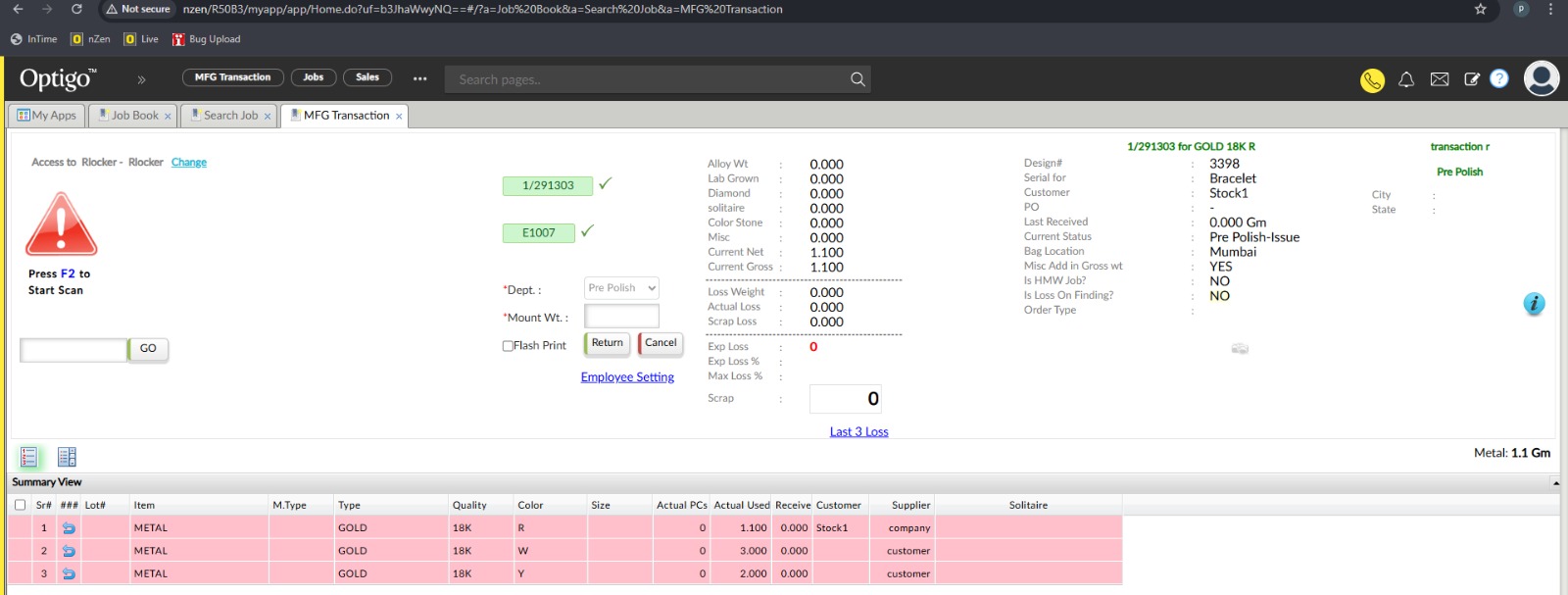Expand the sidebar with double chevron
The width and height of the screenshot is (1568, 595).
[x=141, y=79]
